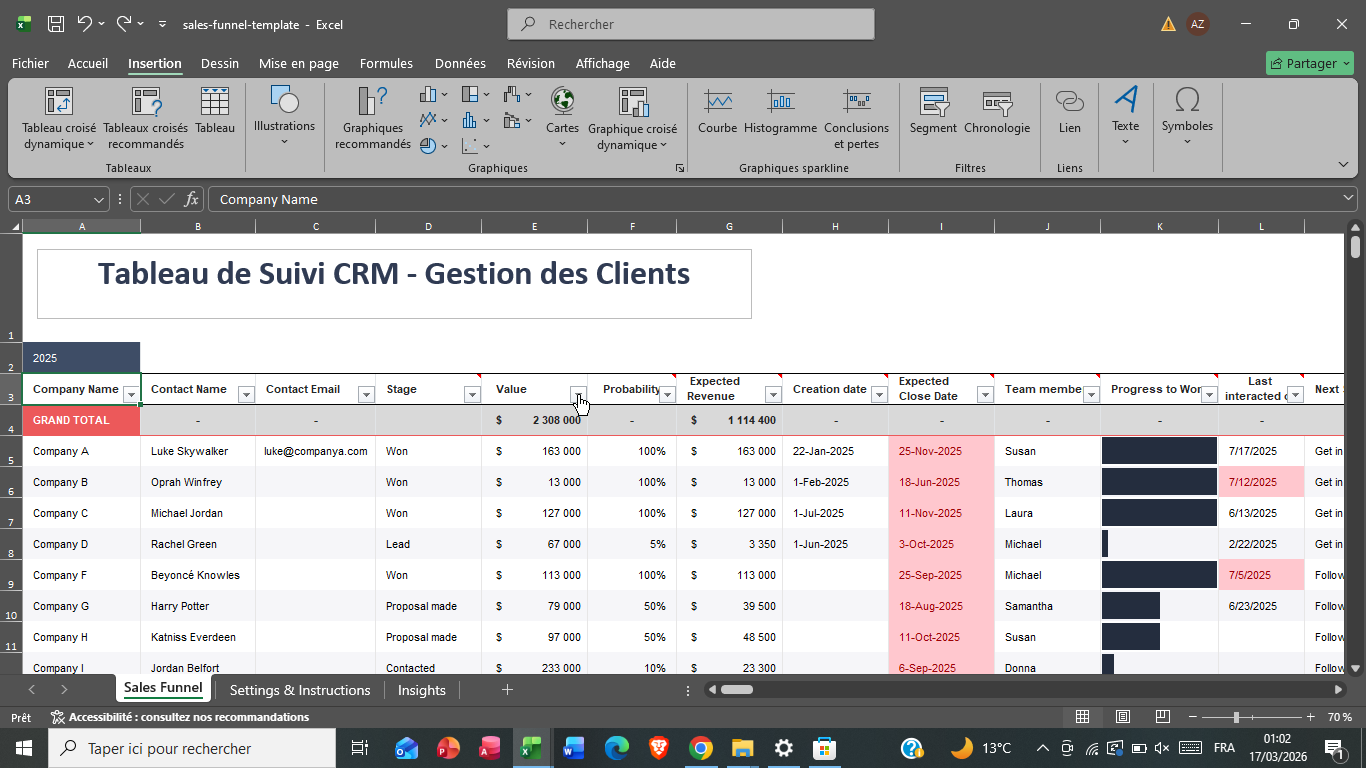Switch to the Insights sheet tab
This screenshot has width=1366, height=768.
(x=421, y=690)
